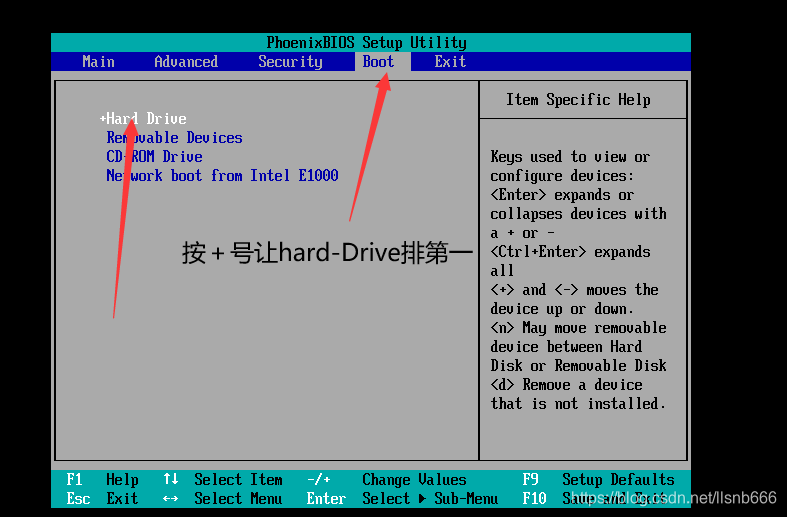Click the Esc Exit key hint
The width and height of the screenshot is (787, 517).
(x=102, y=499)
